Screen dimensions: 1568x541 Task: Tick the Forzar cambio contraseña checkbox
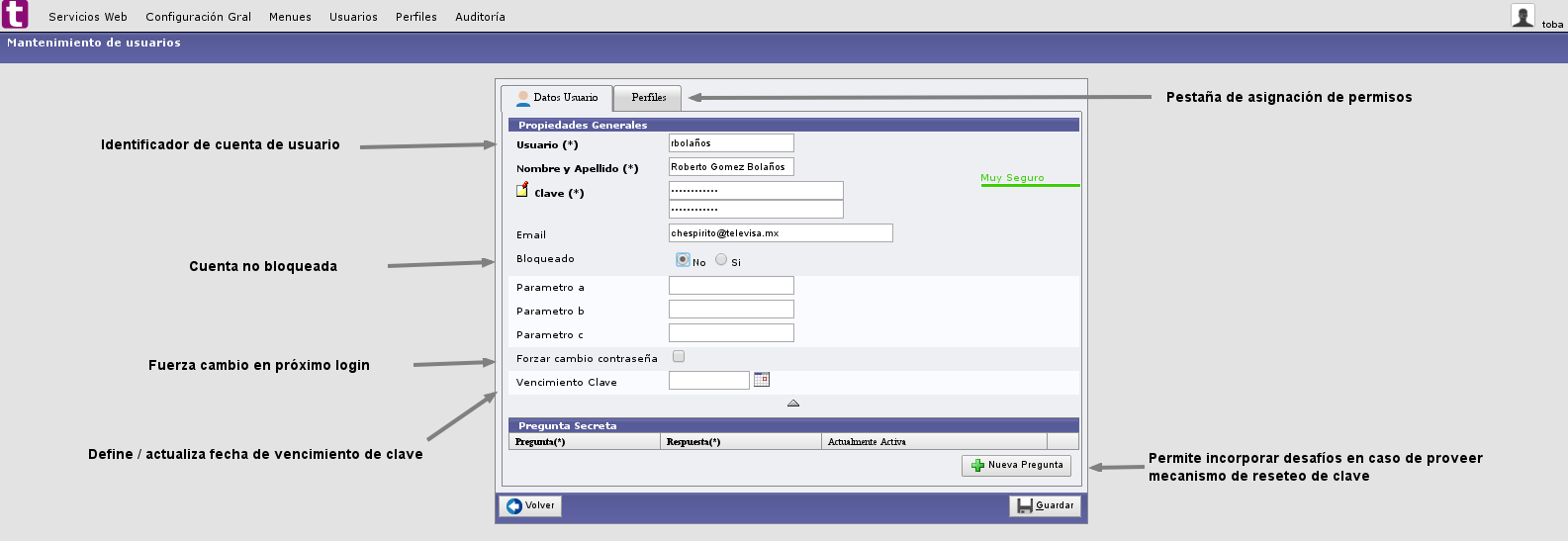(x=679, y=356)
